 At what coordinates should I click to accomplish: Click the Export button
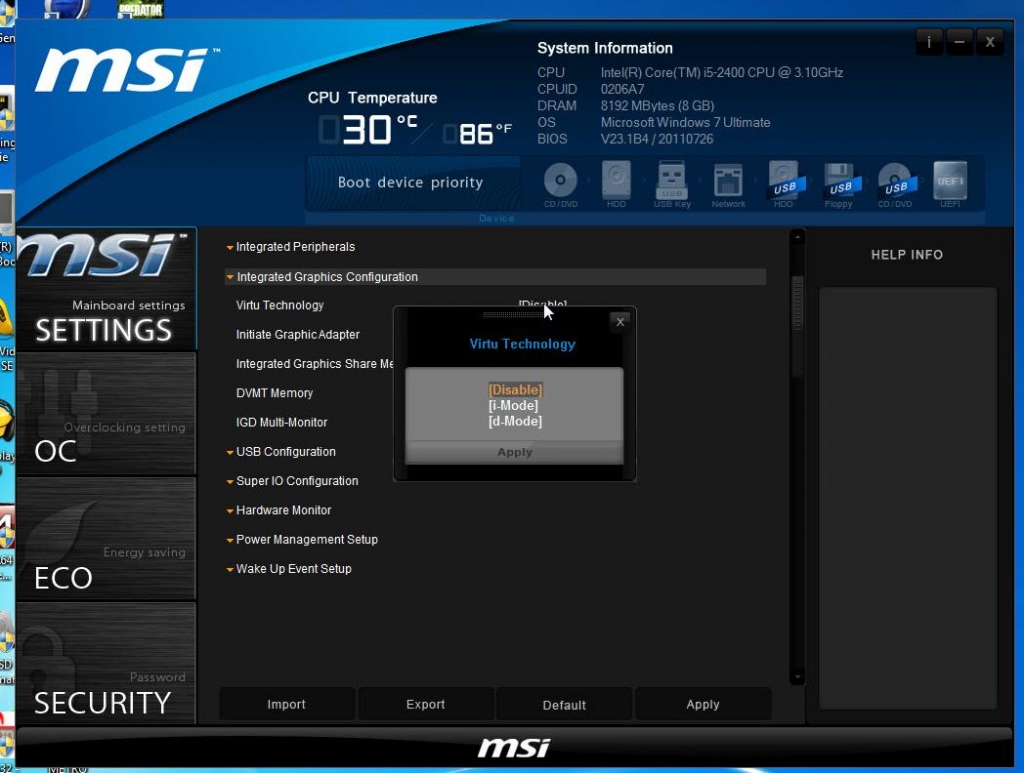click(x=425, y=704)
